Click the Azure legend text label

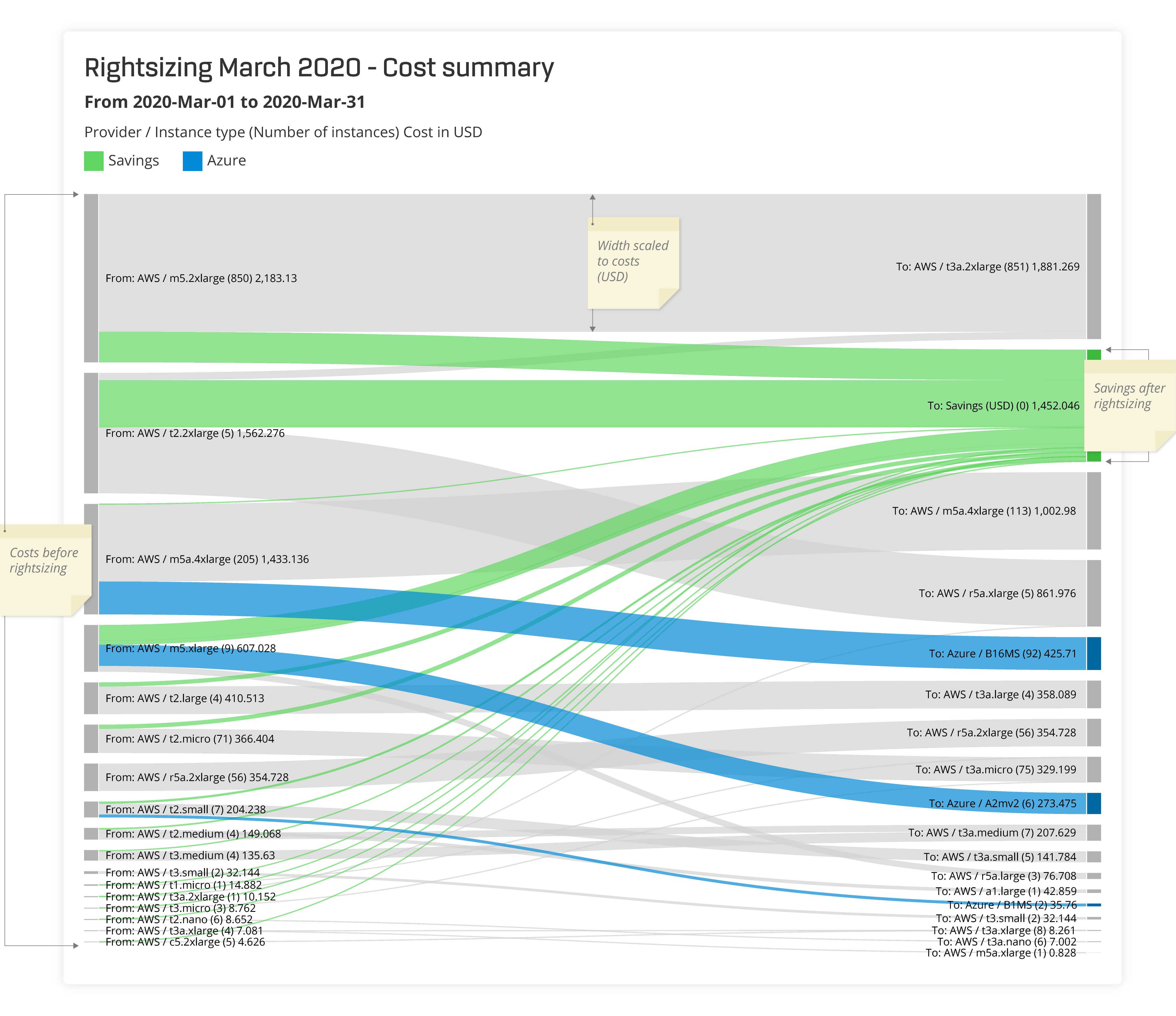[227, 161]
